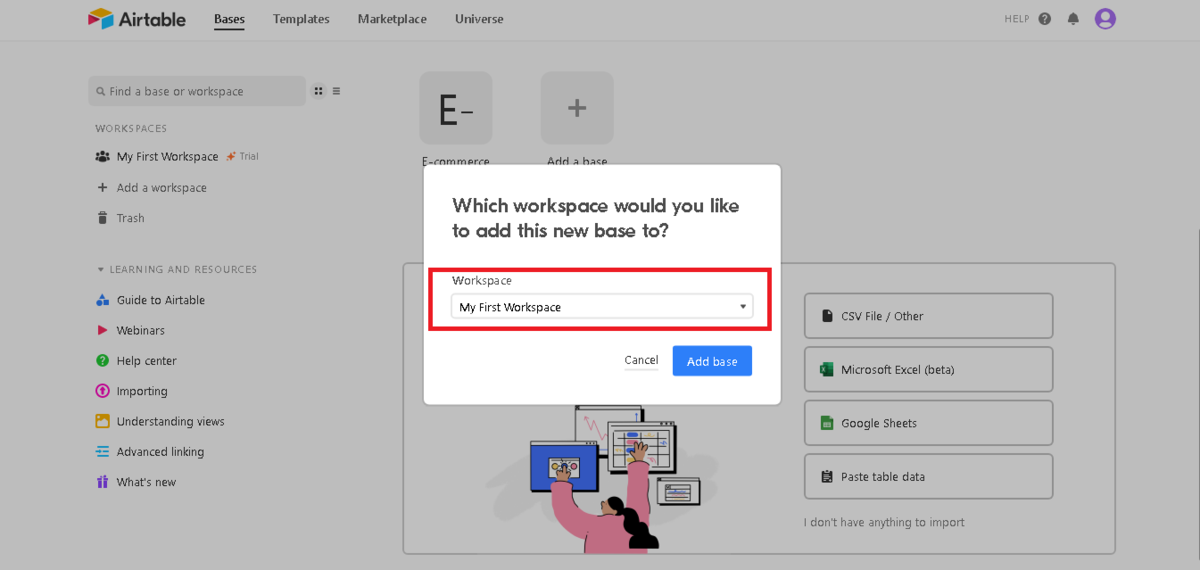The width and height of the screenshot is (1200, 570).
Task: Click the plus icon for Add a workspace
Action: click(102, 188)
